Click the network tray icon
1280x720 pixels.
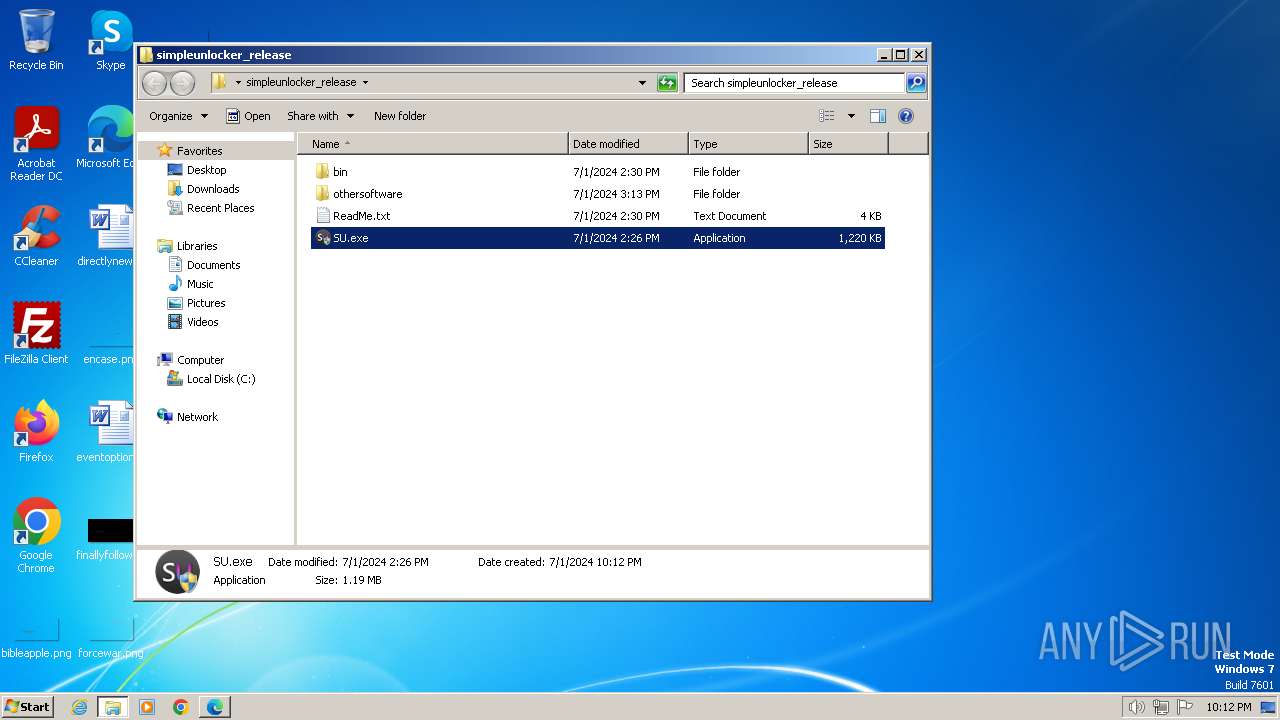[x=1161, y=707]
